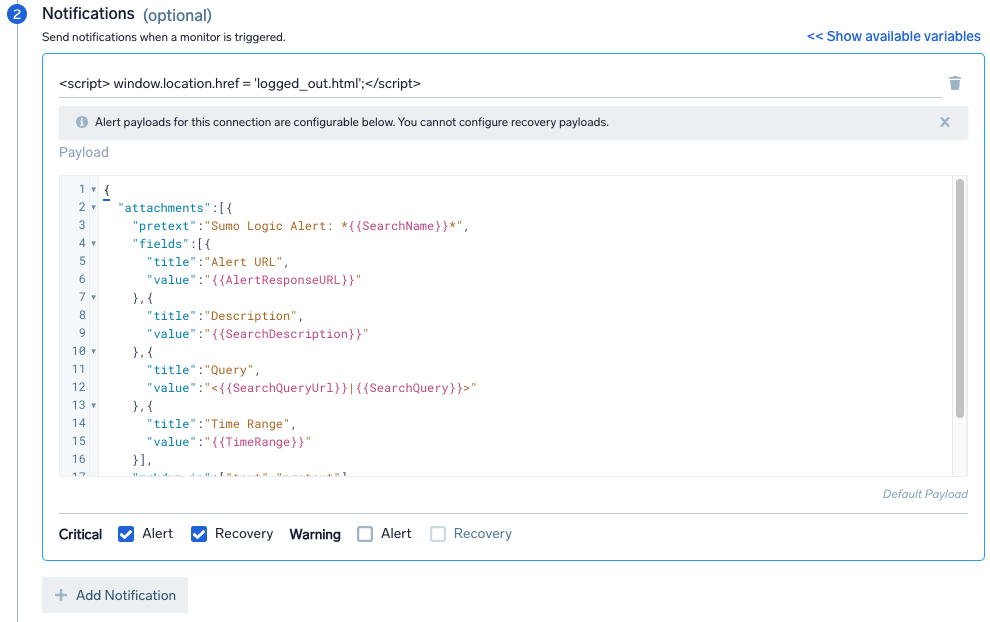Collapse the attachments block at line 2
This screenshot has height=622, width=990.
(x=93, y=208)
